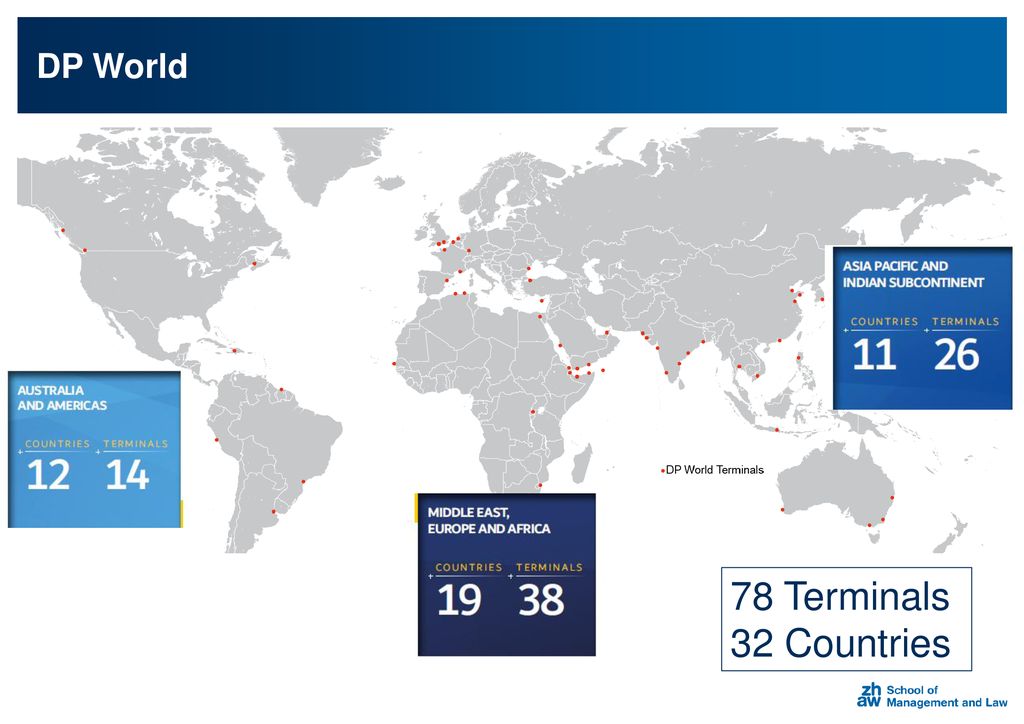Image resolution: width=1024 pixels, height=724 pixels.
Task: Click the TERMINALS label in Australia and Americas box
Action: tap(136, 444)
